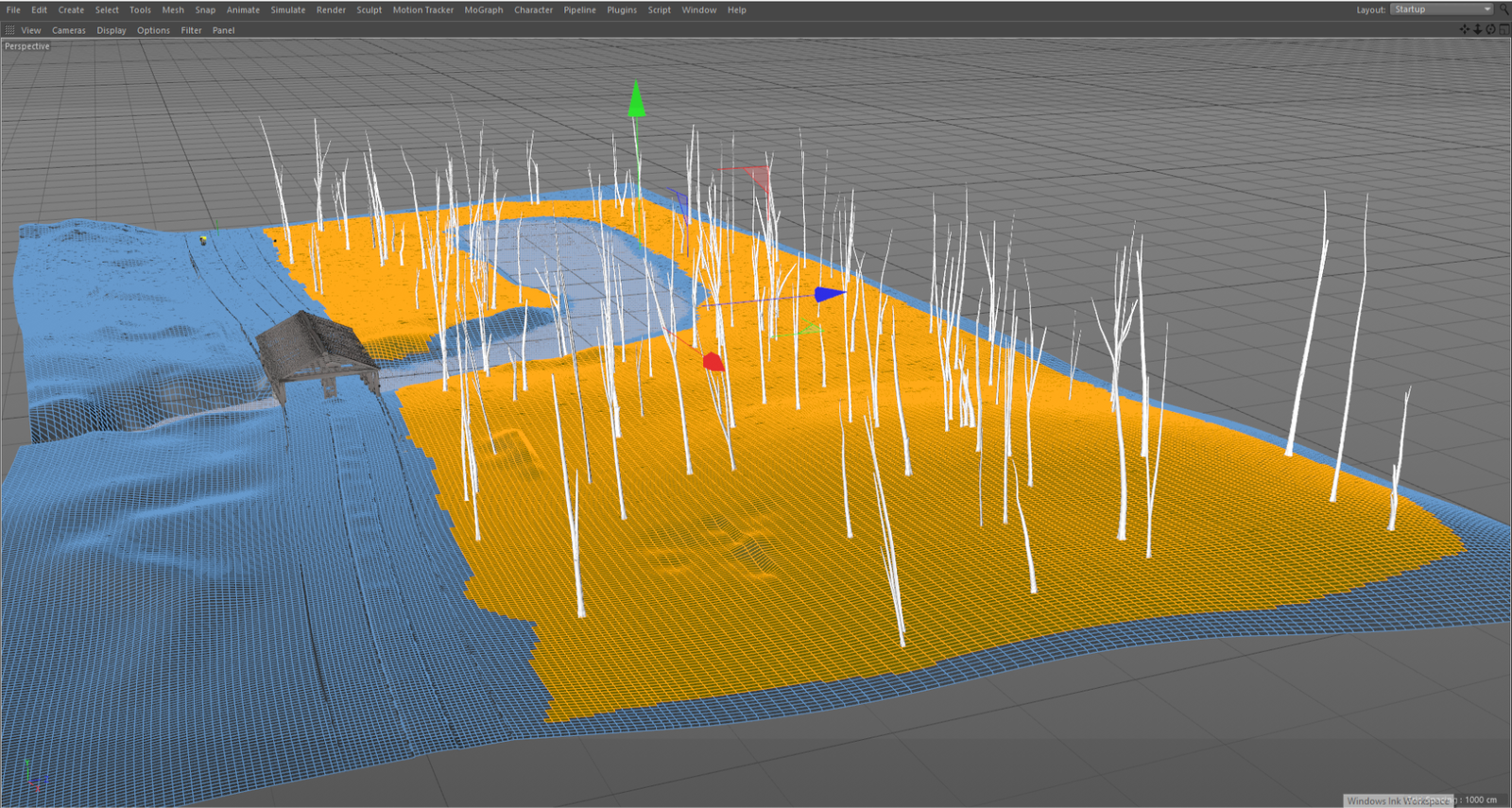Open the viewport Display menu

tap(112, 30)
